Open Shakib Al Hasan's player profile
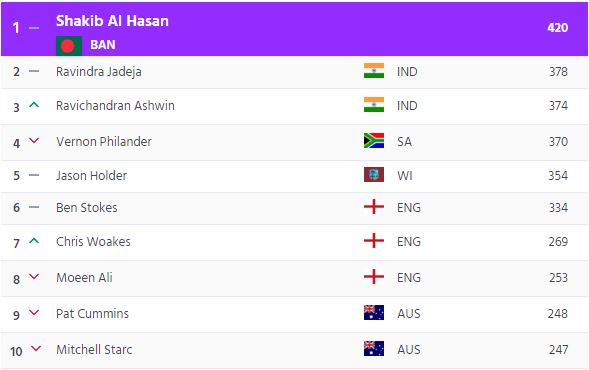The height and width of the screenshot is (370, 589). pos(112,21)
